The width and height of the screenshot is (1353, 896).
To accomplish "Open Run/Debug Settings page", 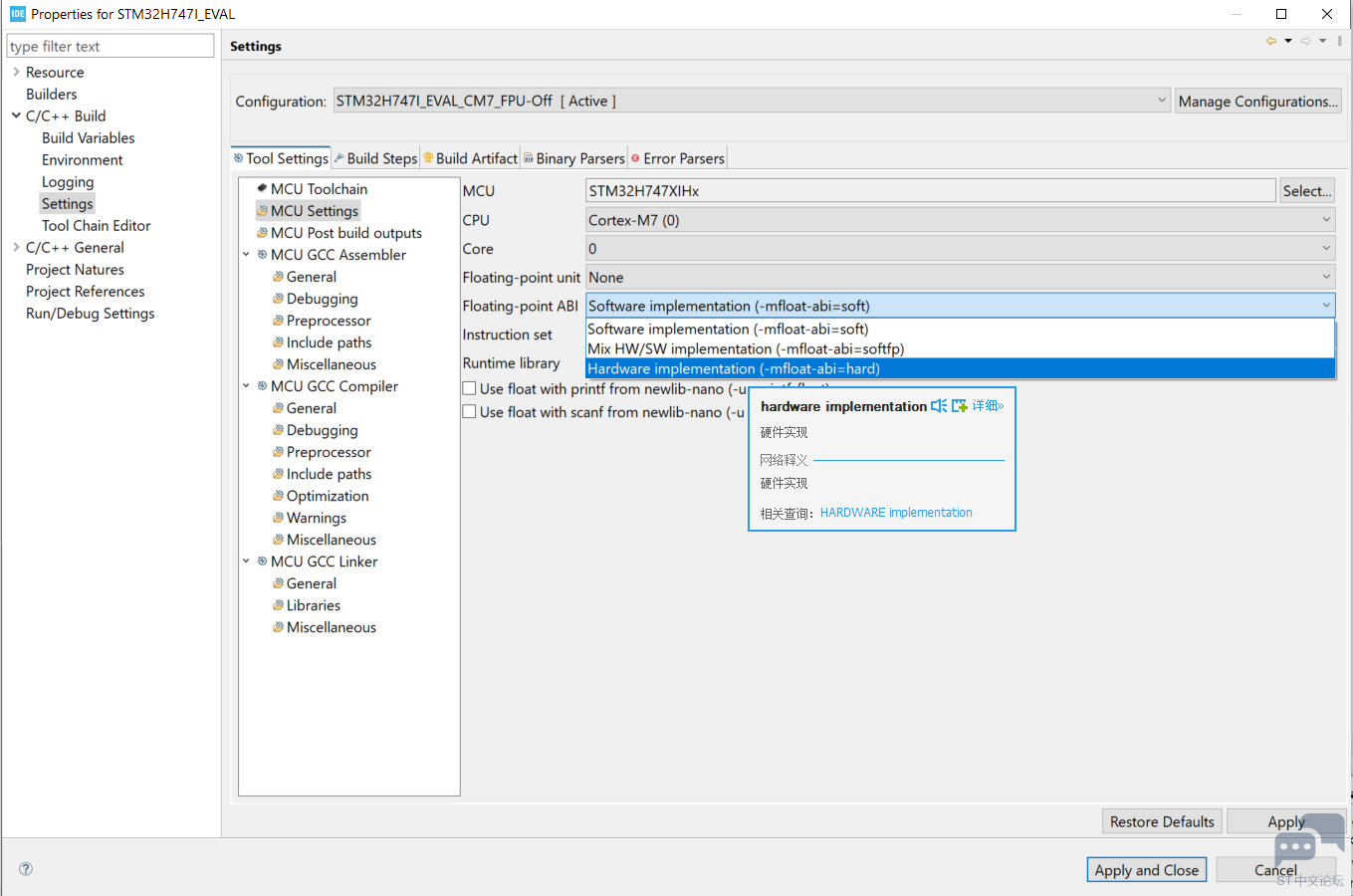I will click(x=90, y=313).
